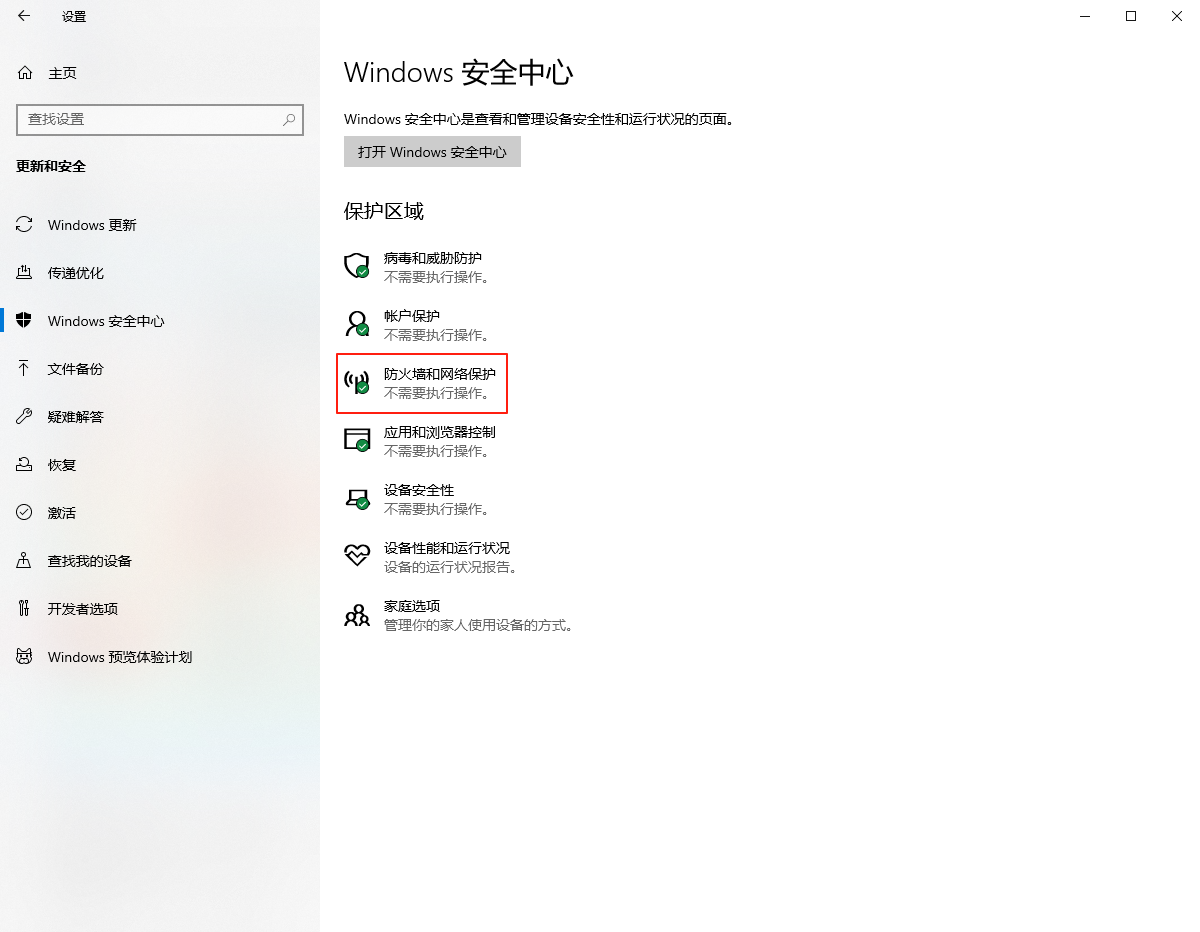Click the 更新和安全 section heading
Screen dimensions: 1200x932
click(51, 166)
